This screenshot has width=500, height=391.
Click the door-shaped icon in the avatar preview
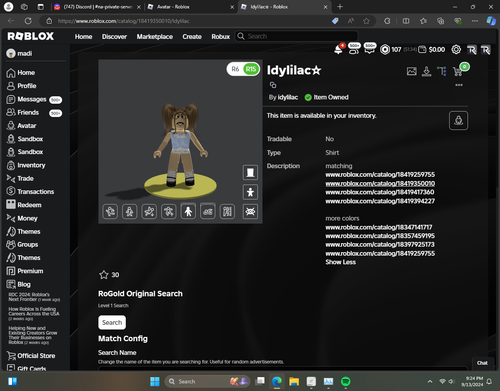[250, 172]
